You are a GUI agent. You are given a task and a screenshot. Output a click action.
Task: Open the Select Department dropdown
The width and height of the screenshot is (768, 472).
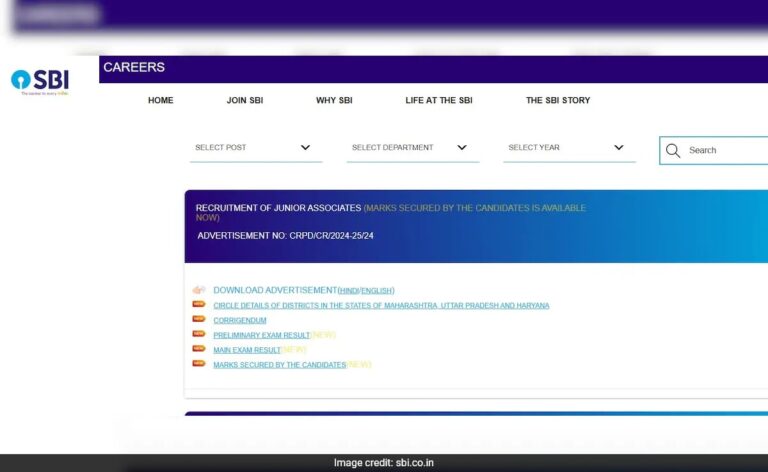click(412, 148)
